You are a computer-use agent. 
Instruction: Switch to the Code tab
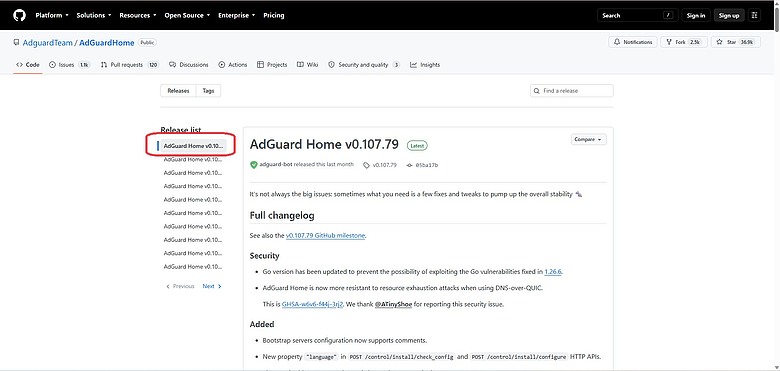coord(28,65)
